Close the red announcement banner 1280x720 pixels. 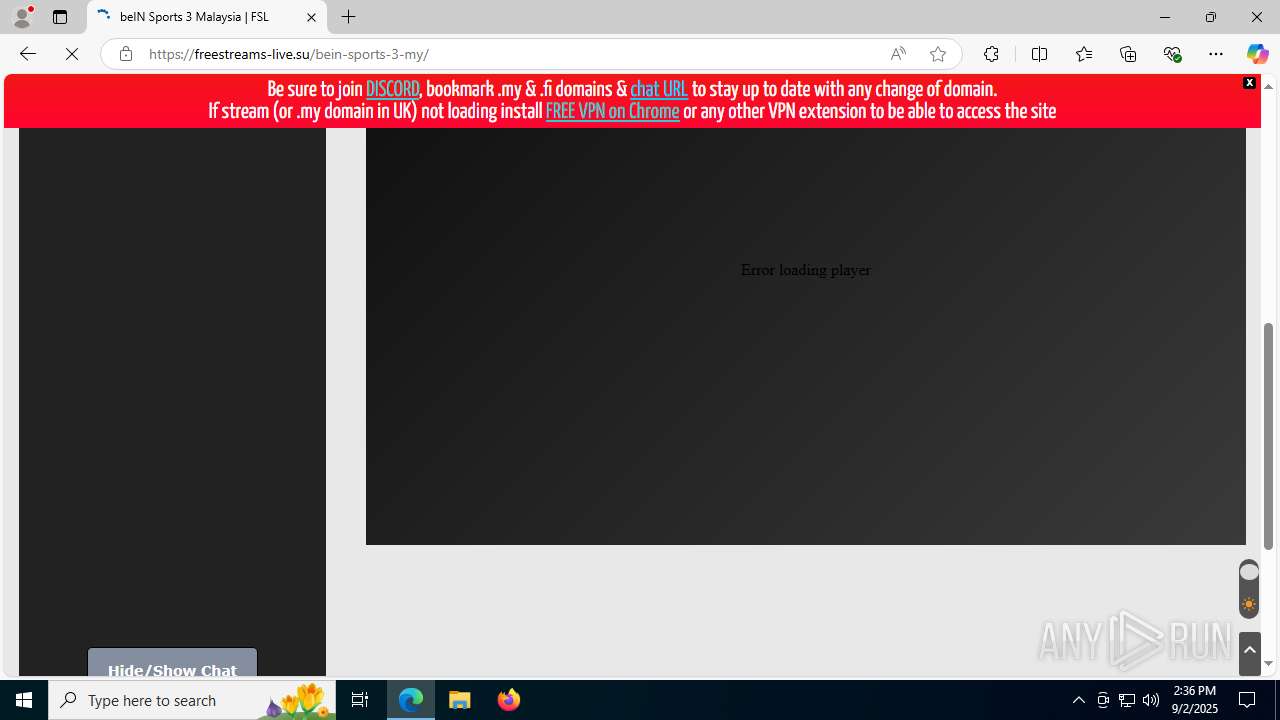pyautogui.click(x=1249, y=83)
